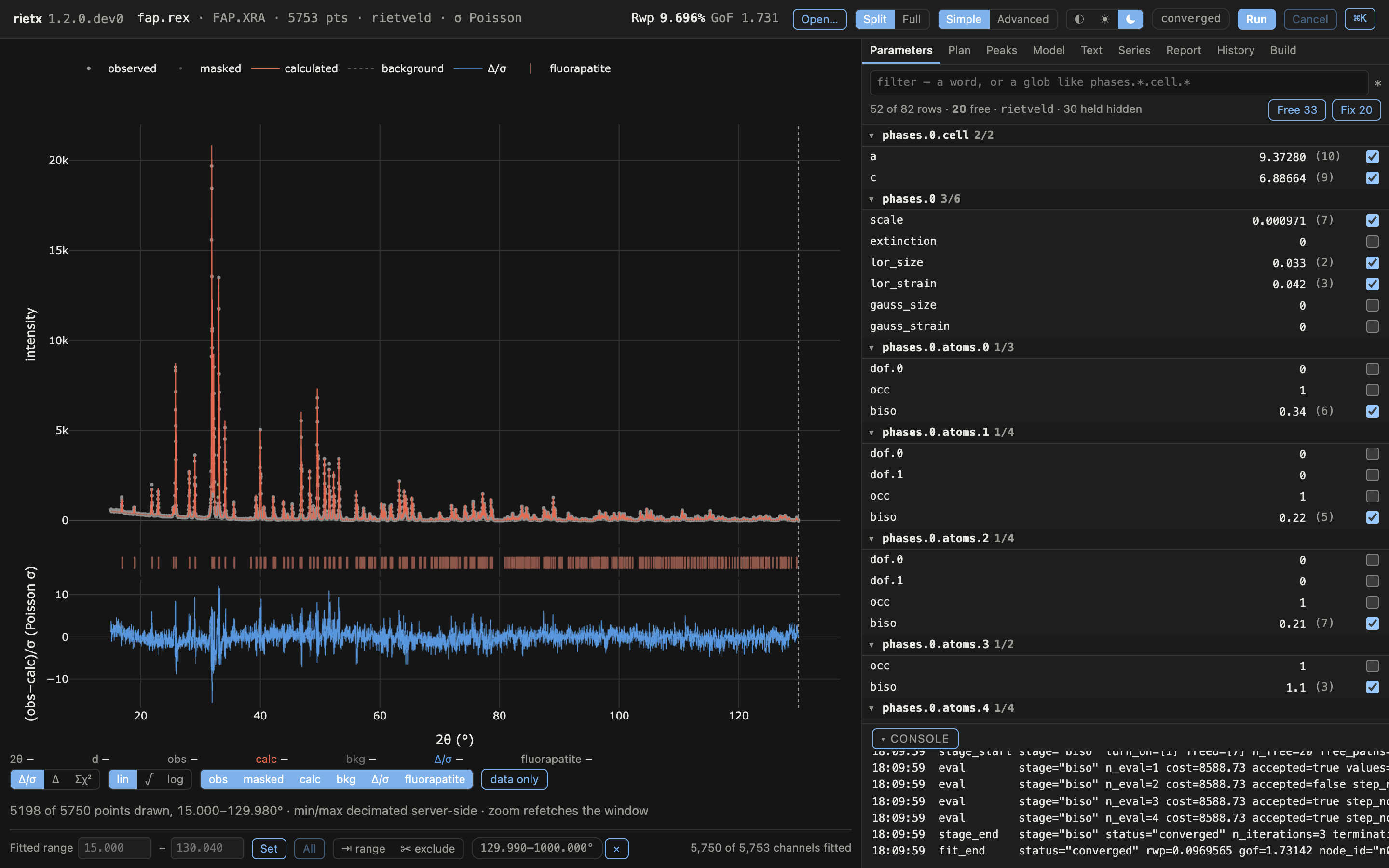Select the light theme sun icon

pos(1105,19)
